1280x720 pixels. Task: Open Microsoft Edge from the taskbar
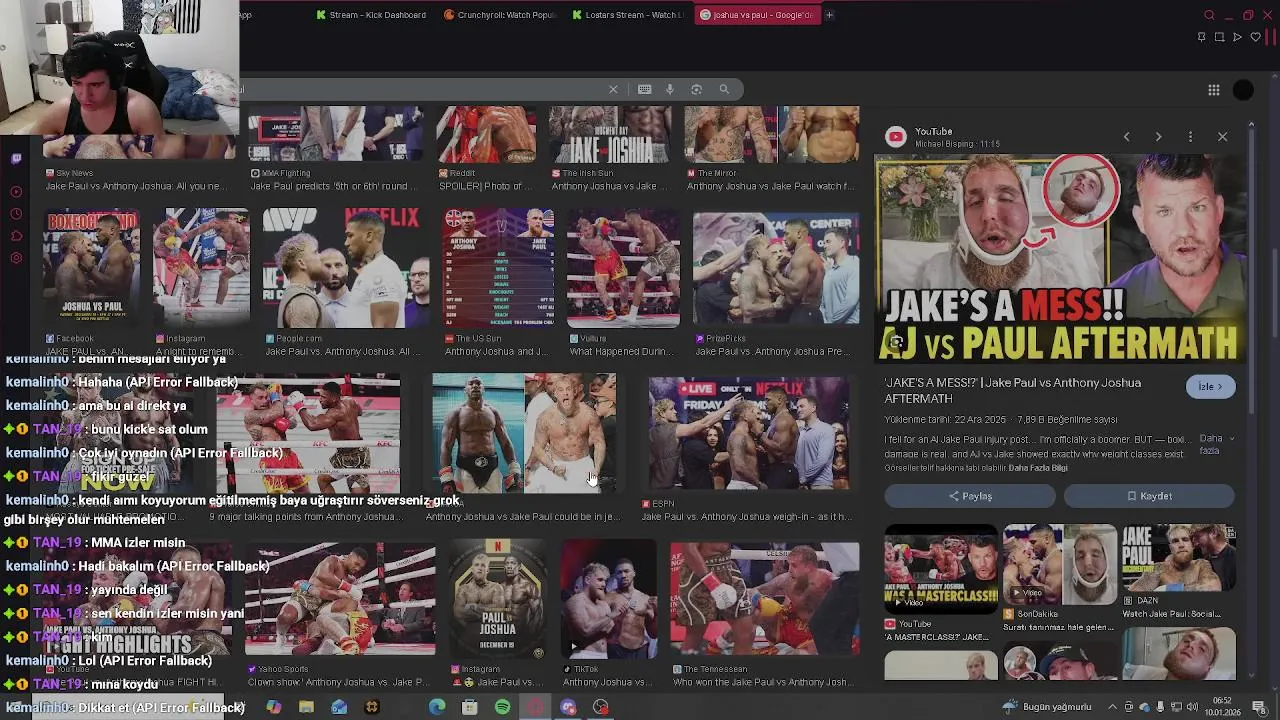[x=437, y=707]
